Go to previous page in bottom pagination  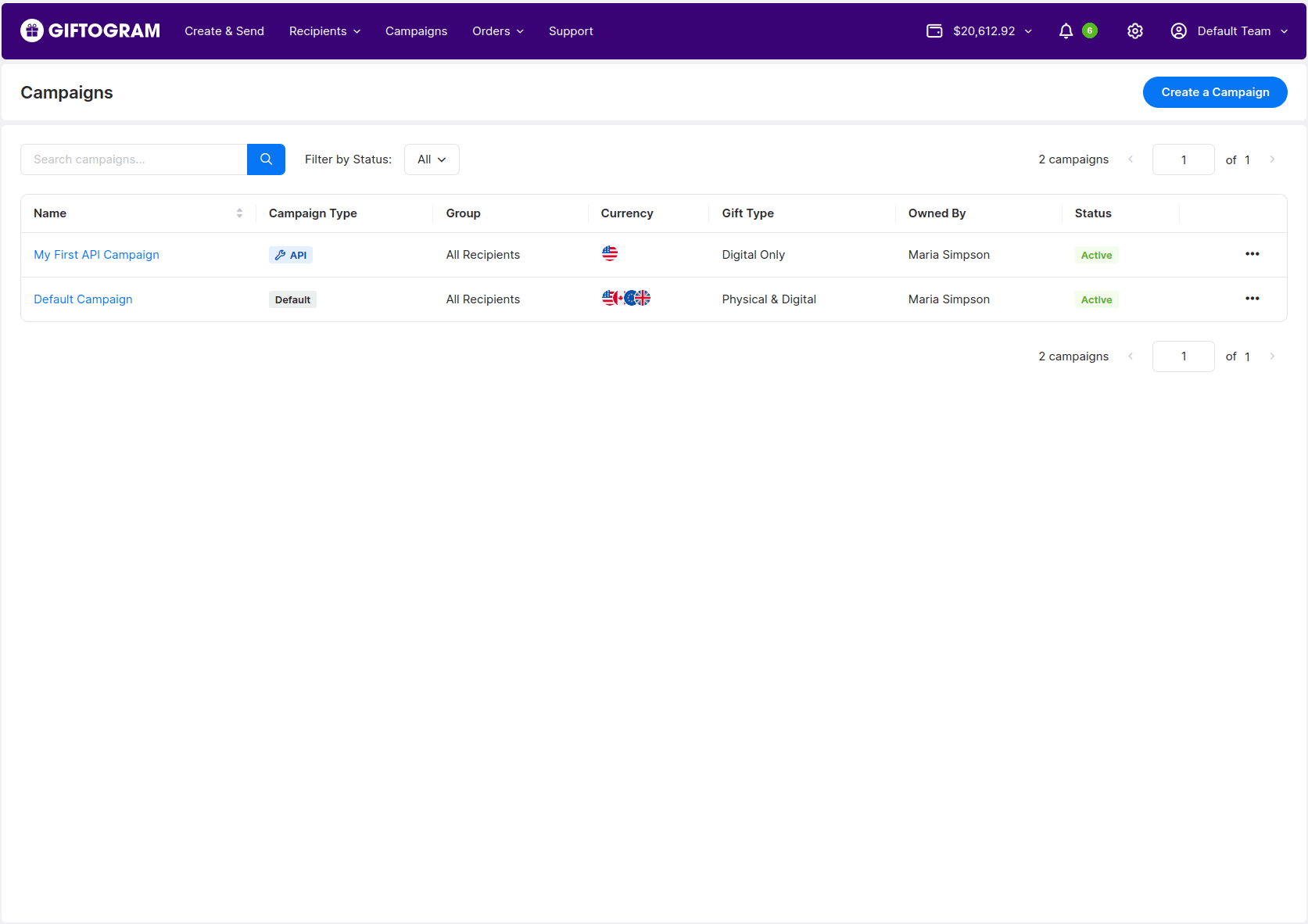click(1131, 356)
